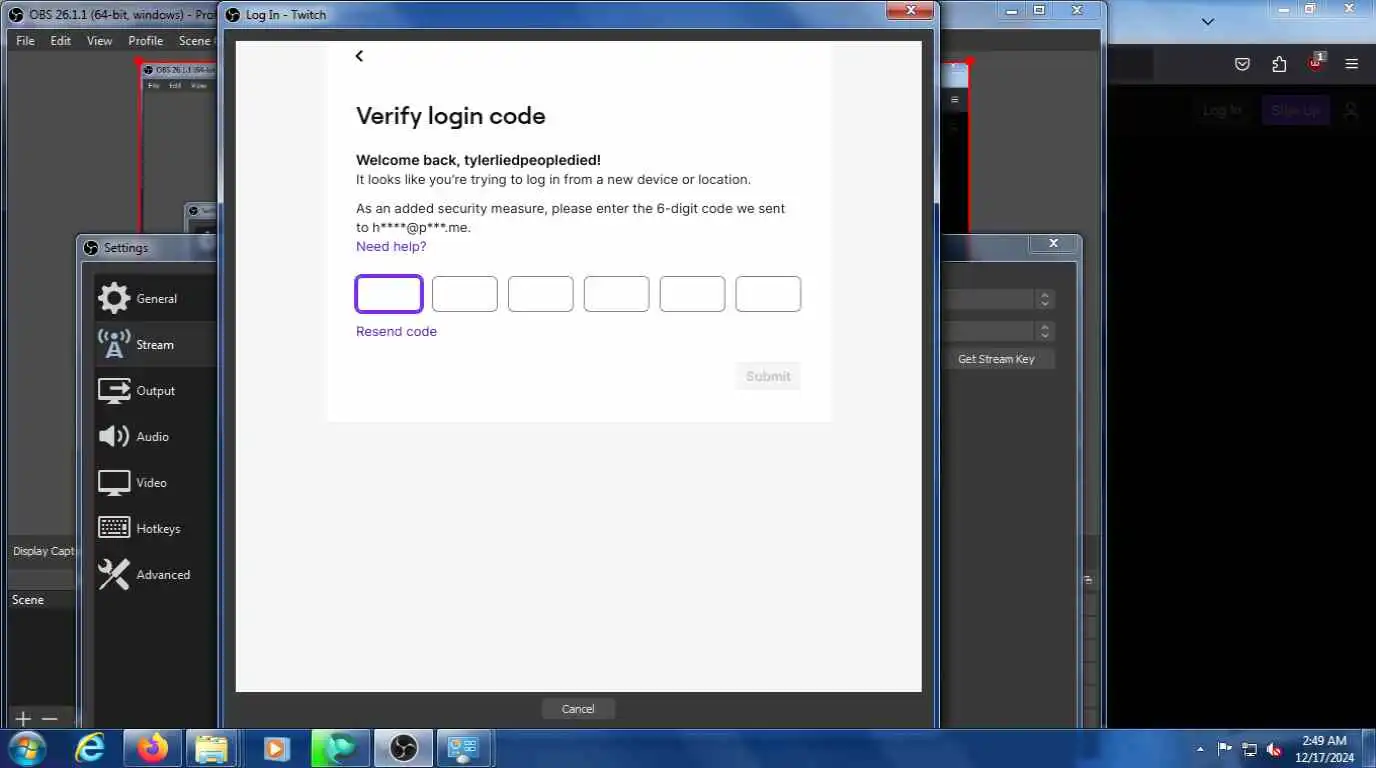The image size is (1376, 768).
Task: Click the muted volume tray icon
Action: coord(1275,749)
